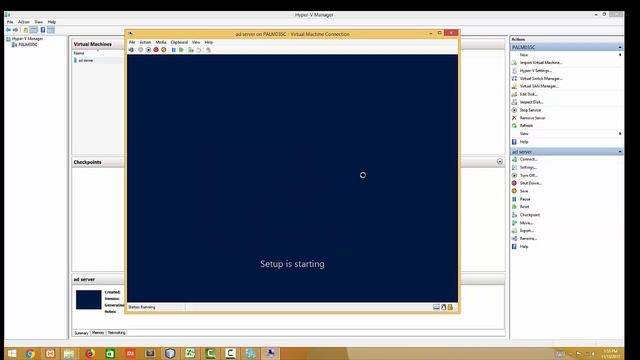Click Checkpoint action in Actions pane
This screenshot has height=360, width=640.
pyautogui.click(x=530, y=215)
